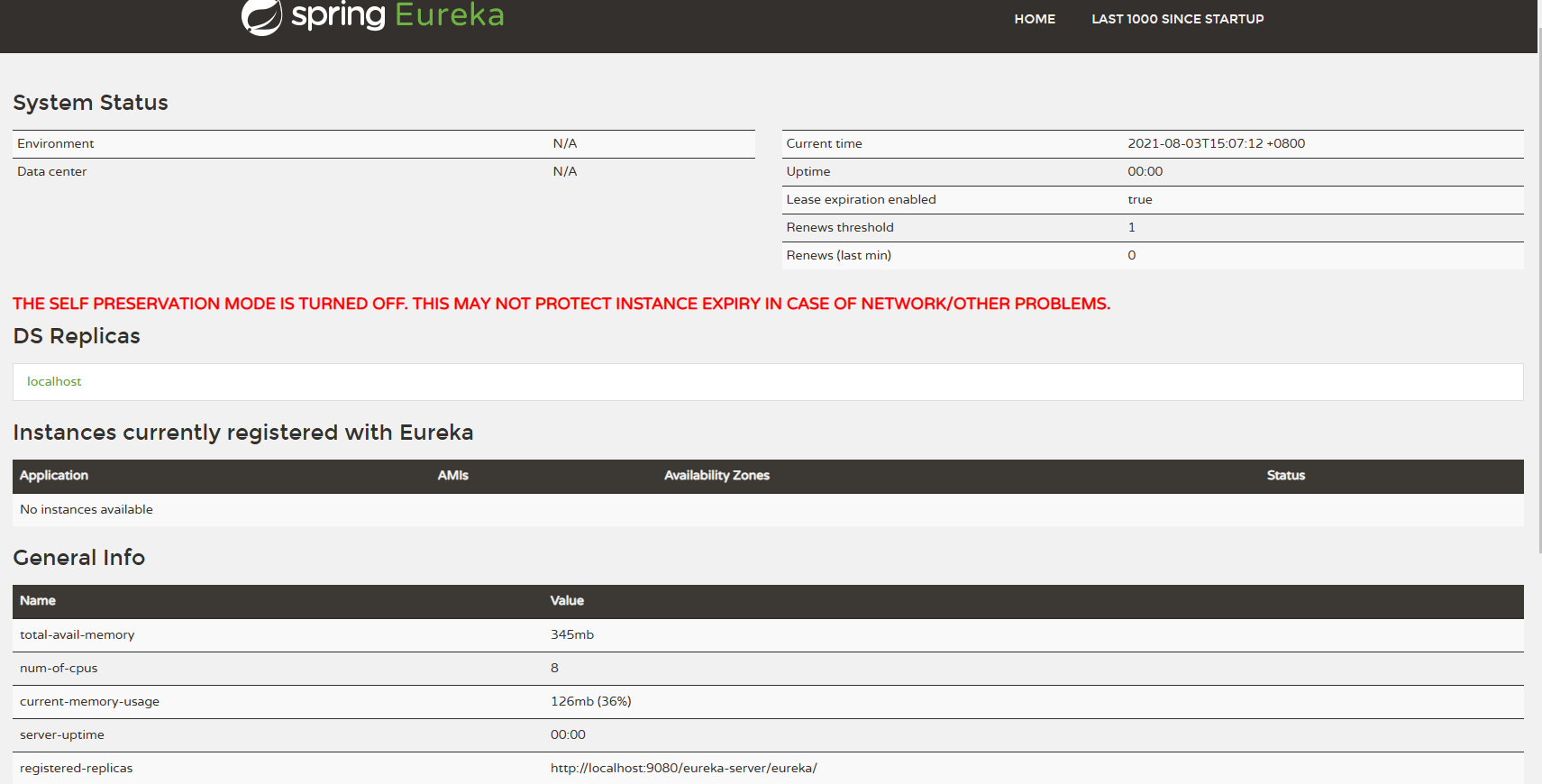Image resolution: width=1542 pixels, height=784 pixels.
Task: Click the Uptime 00:00 value
Action: 1145,171
